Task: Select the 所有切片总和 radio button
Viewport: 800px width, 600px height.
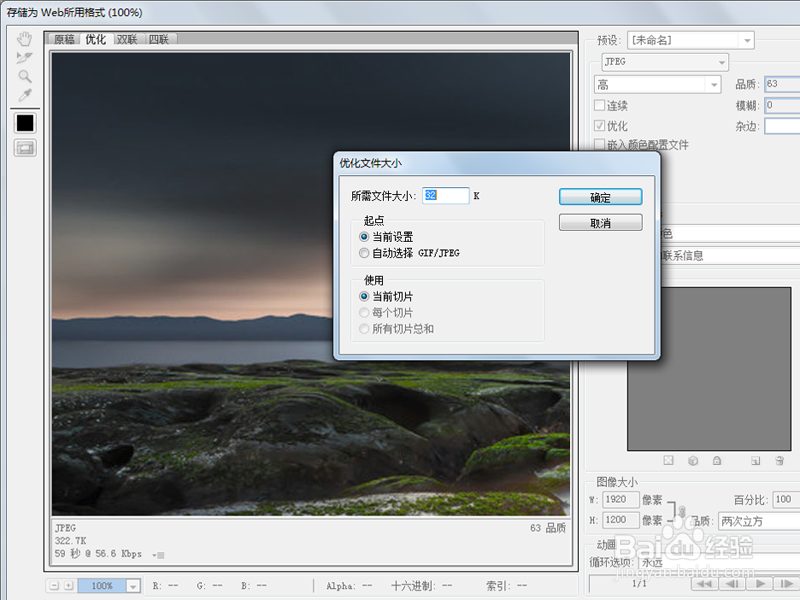Action: (364, 329)
